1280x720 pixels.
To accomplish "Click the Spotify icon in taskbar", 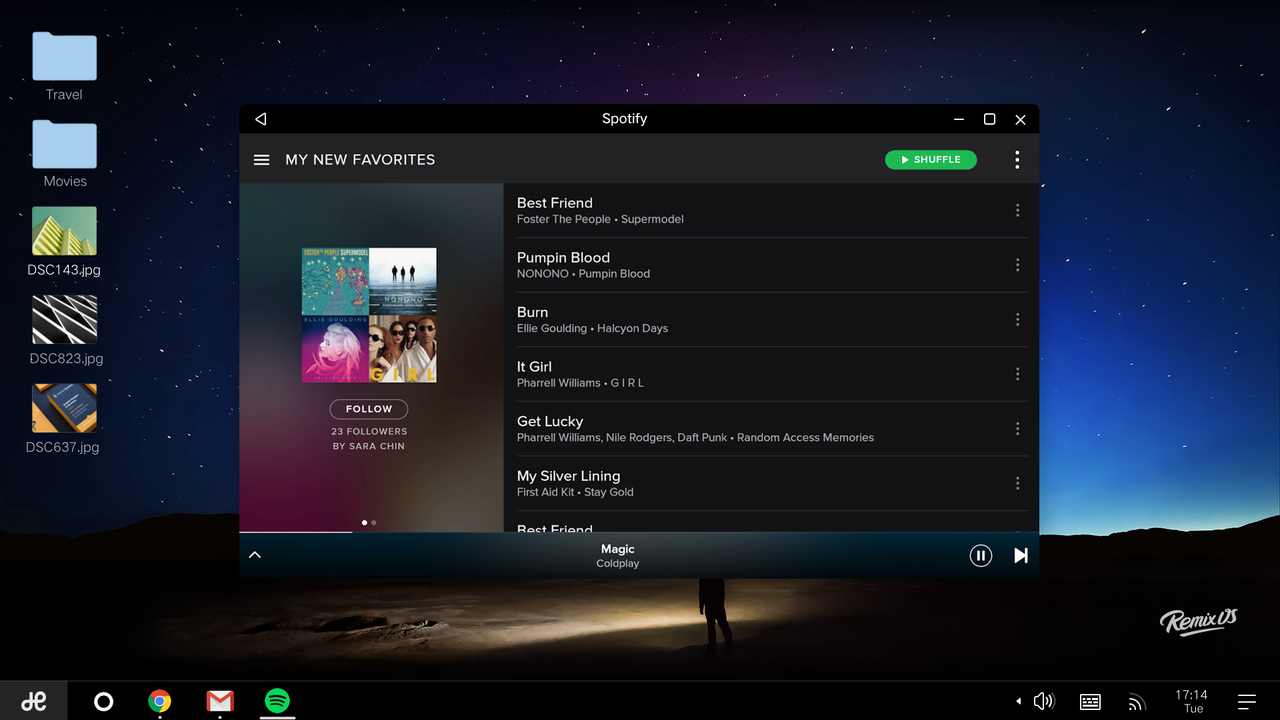I will tap(278, 701).
